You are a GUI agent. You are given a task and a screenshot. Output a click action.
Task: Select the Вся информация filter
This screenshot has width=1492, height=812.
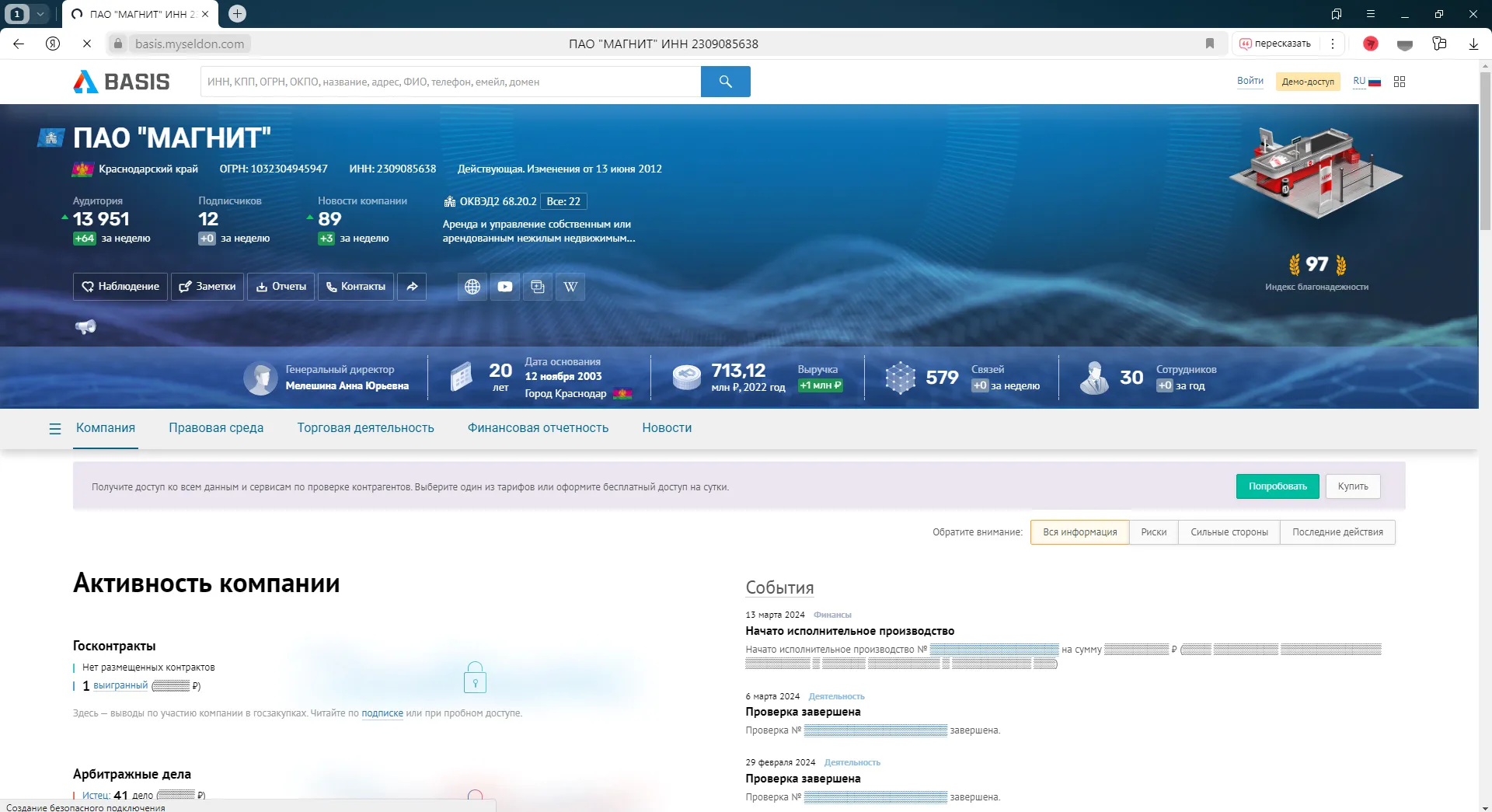pyautogui.click(x=1079, y=532)
